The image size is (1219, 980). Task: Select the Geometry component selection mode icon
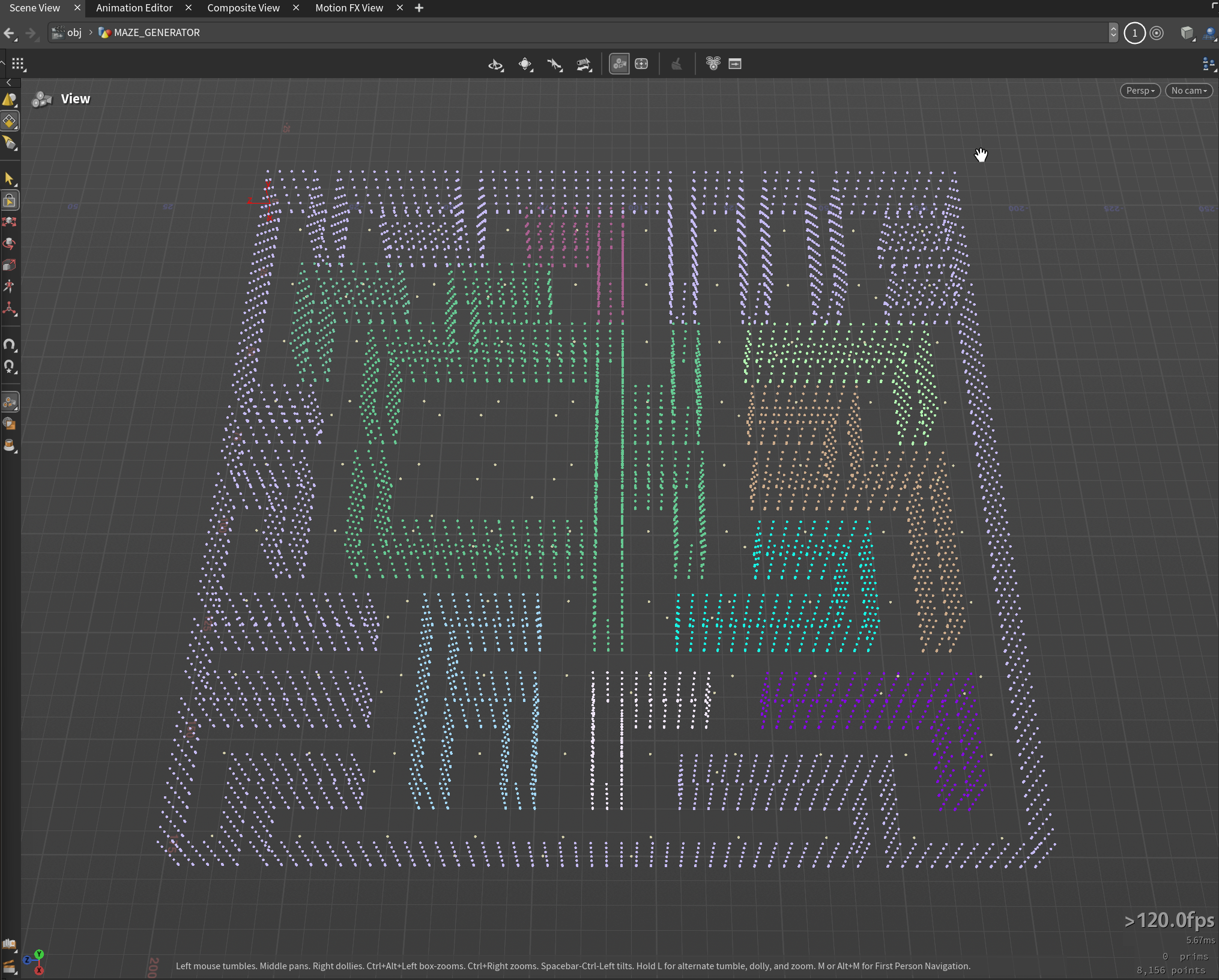click(x=9, y=121)
